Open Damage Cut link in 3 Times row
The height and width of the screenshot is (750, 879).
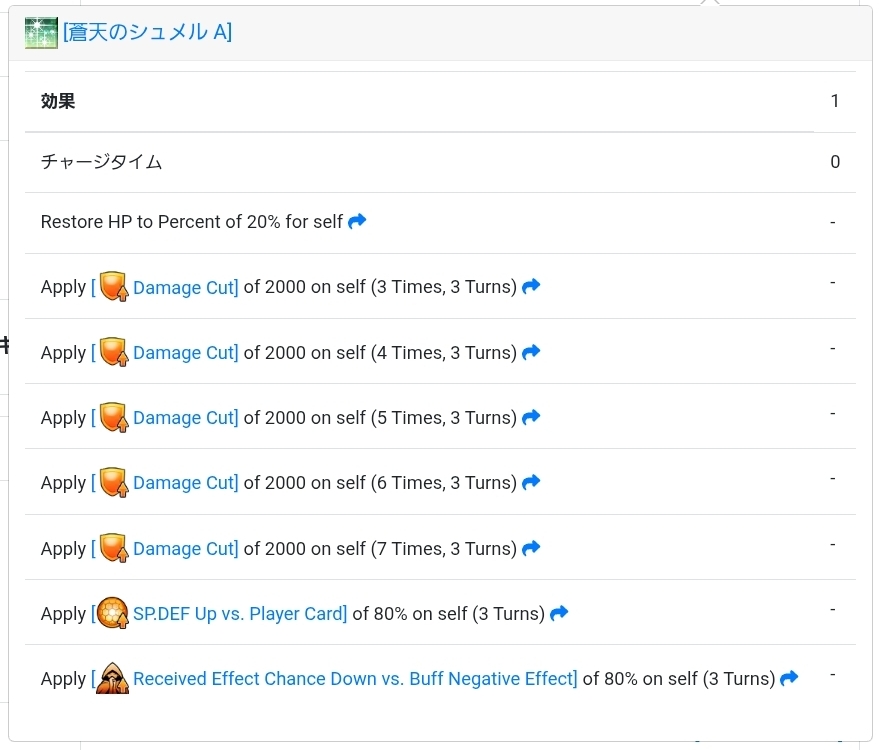coord(185,287)
